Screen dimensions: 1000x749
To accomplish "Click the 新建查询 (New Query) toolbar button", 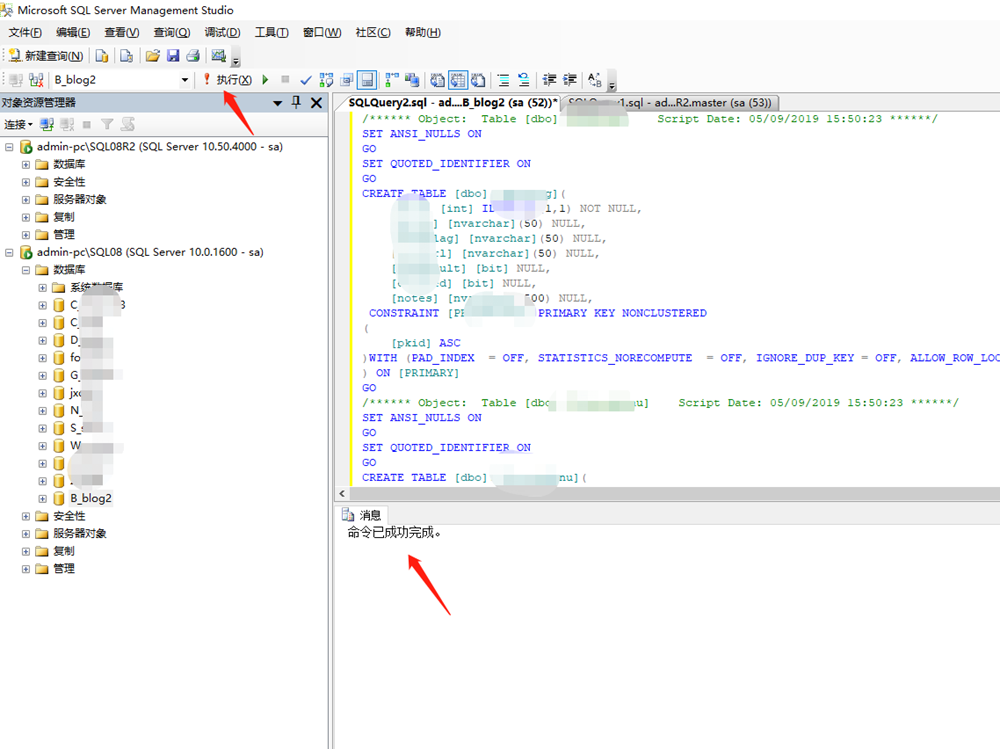I will (47, 56).
